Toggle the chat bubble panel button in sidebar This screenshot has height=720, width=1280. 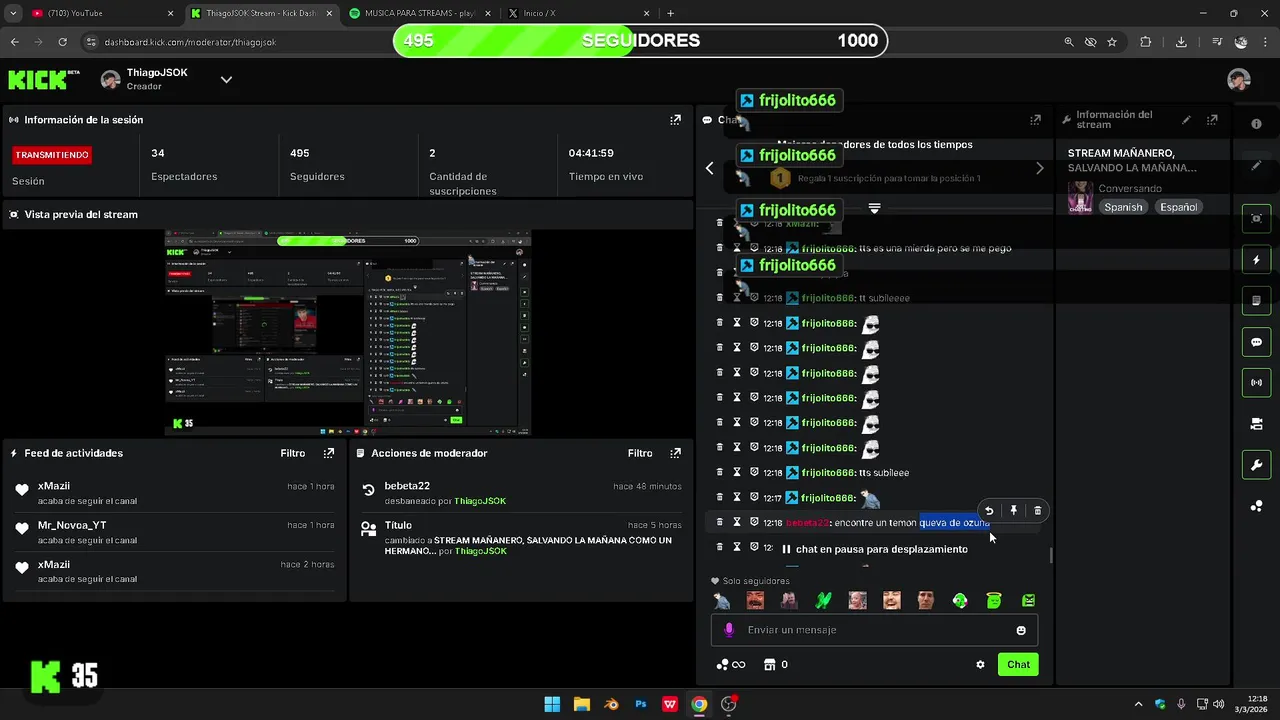pos(1257,342)
